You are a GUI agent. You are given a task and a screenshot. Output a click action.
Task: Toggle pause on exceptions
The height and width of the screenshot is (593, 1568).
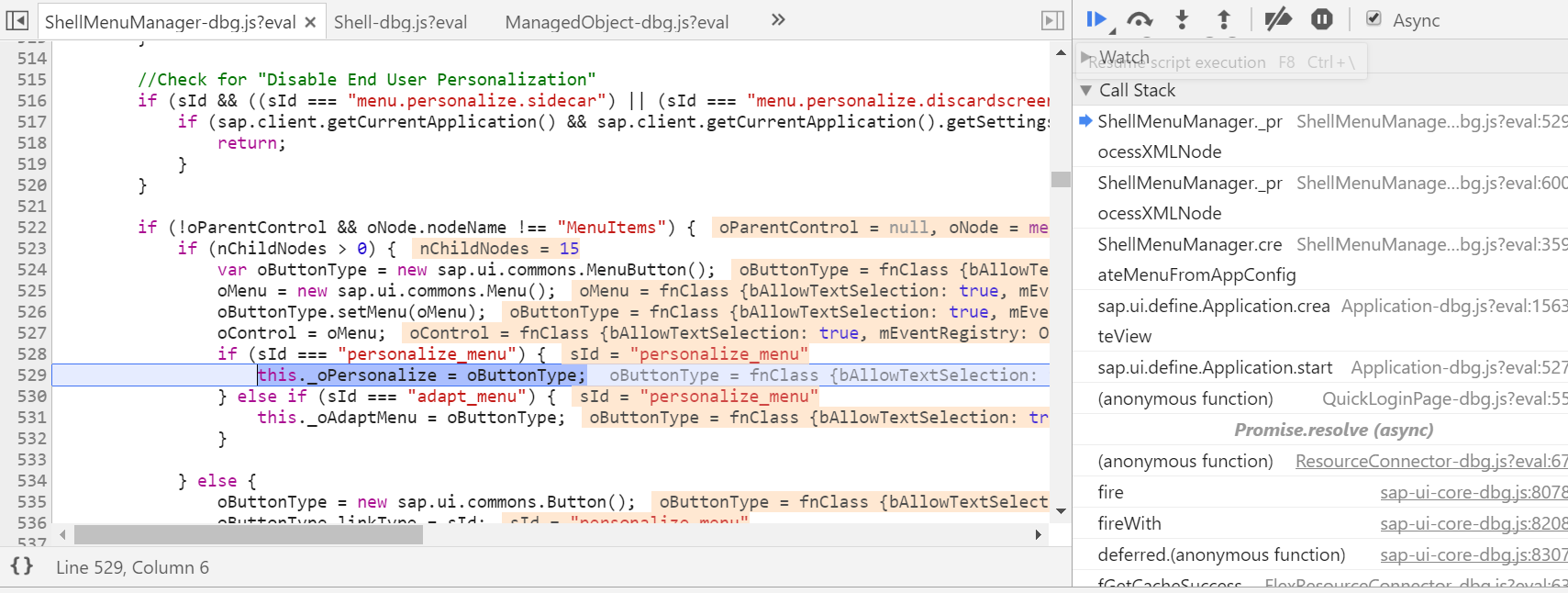pyautogui.click(x=1322, y=19)
